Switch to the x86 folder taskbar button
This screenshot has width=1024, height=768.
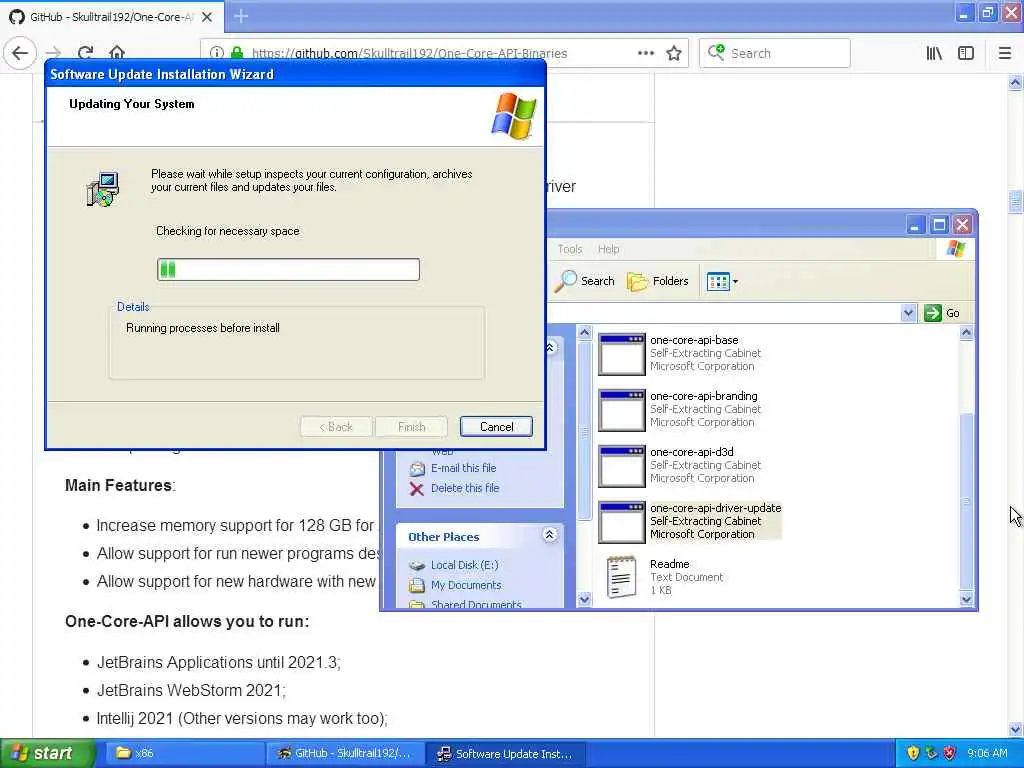coord(184,753)
